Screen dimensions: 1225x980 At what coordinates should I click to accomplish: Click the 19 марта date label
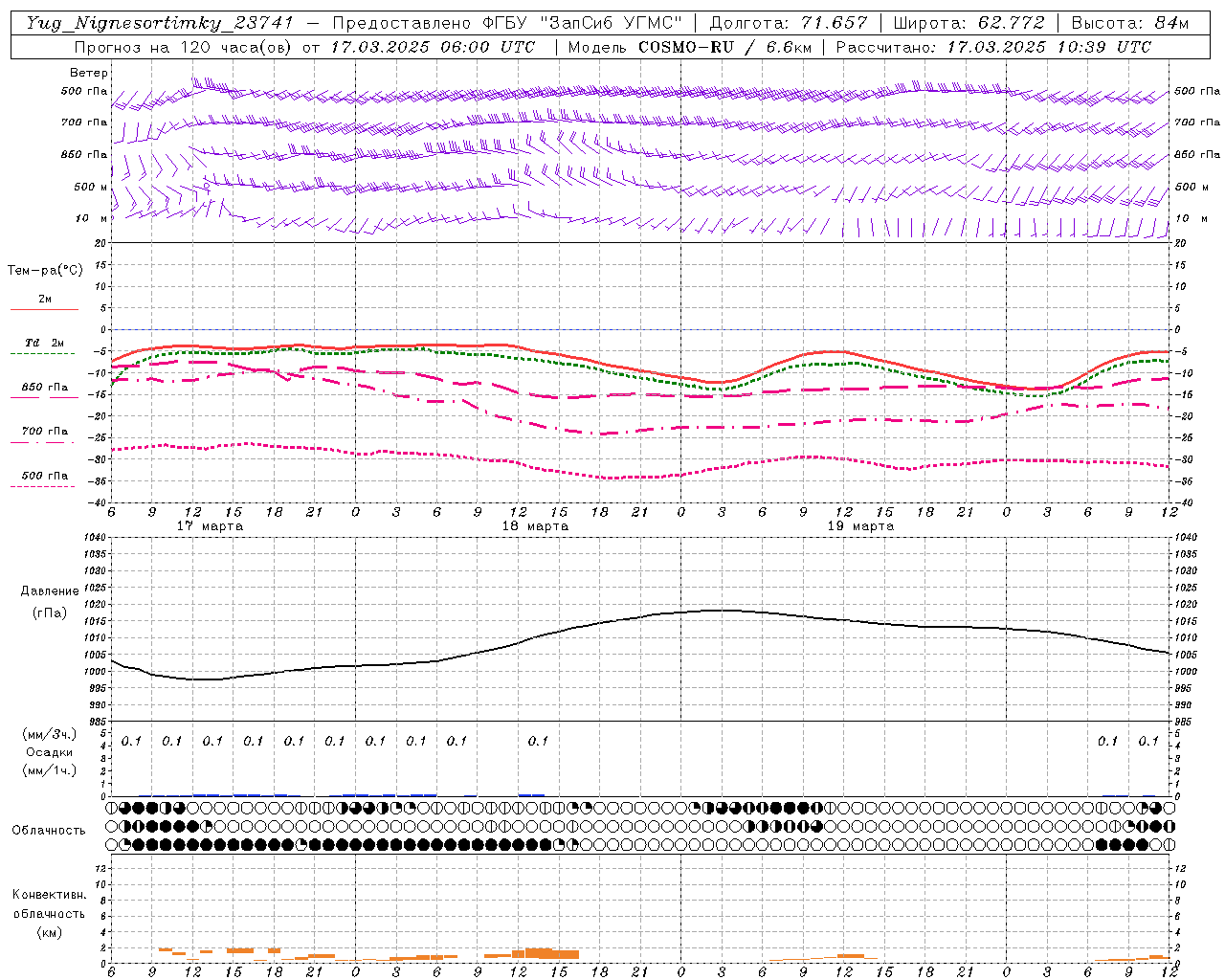tap(860, 526)
